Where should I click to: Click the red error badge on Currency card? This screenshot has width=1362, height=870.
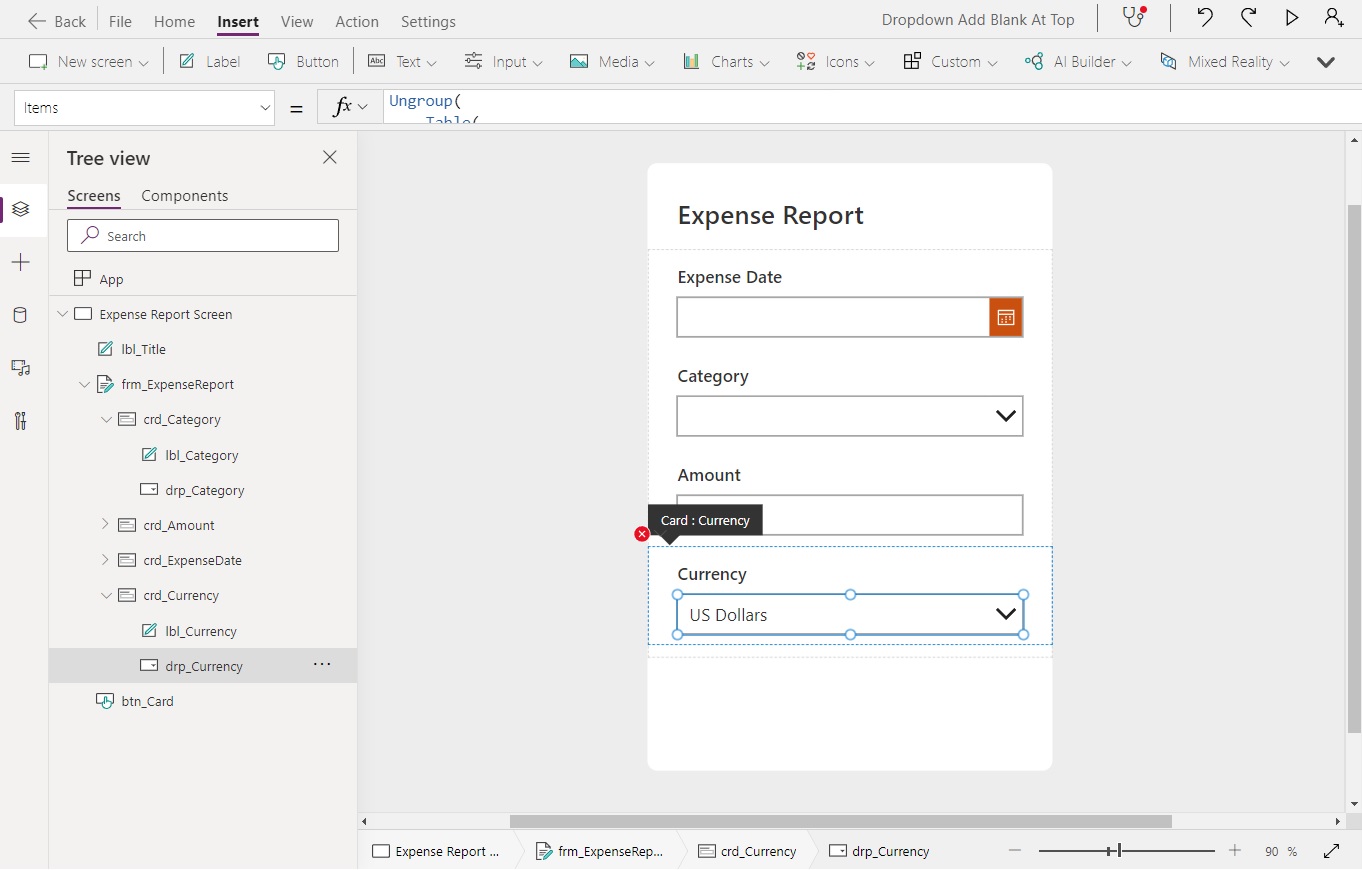(641, 534)
